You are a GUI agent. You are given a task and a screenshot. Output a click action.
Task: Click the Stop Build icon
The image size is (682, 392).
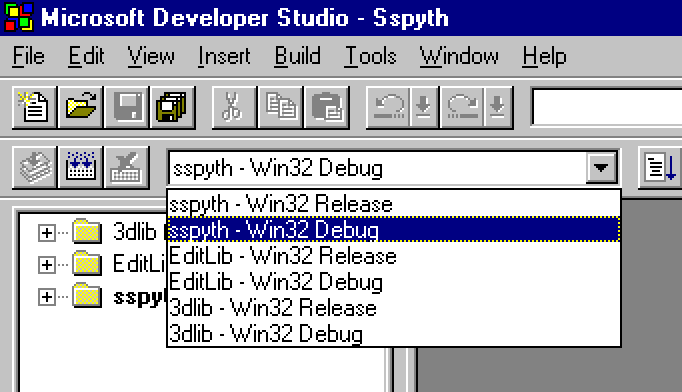(x=127, y=168)
